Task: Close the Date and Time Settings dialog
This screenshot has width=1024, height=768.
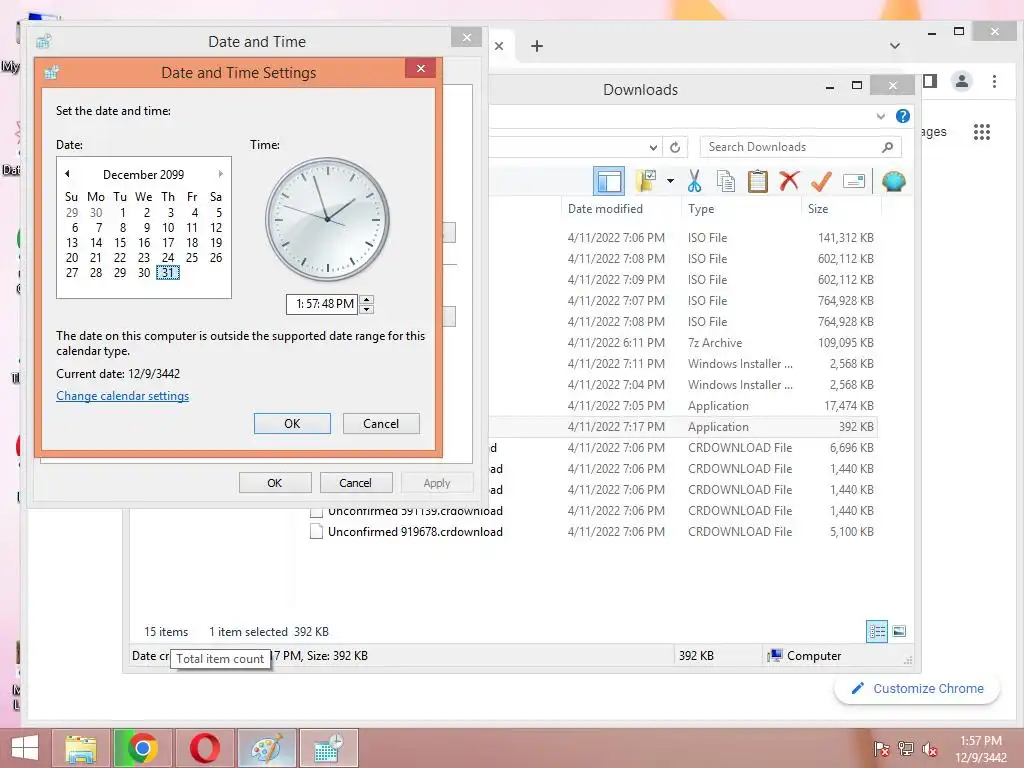Action: 421,68
